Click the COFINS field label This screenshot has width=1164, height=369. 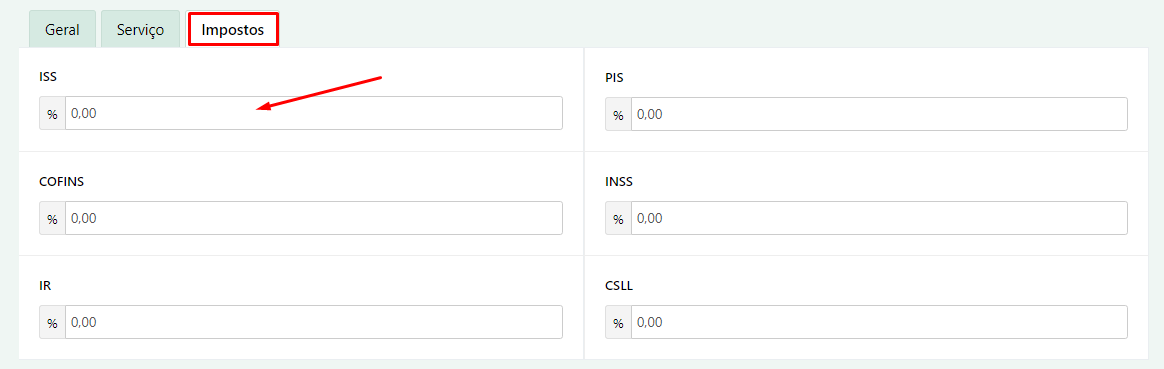[x=61, y=181]
